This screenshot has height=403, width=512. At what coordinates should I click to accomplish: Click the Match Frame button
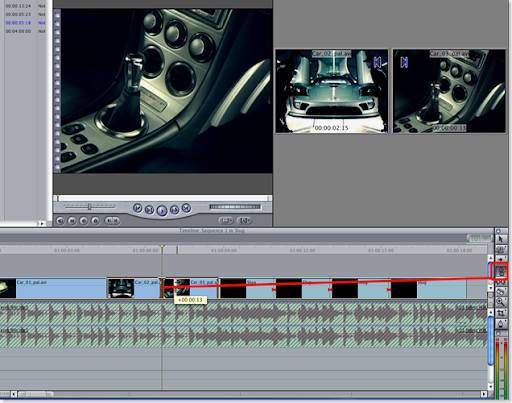[60, 221]
